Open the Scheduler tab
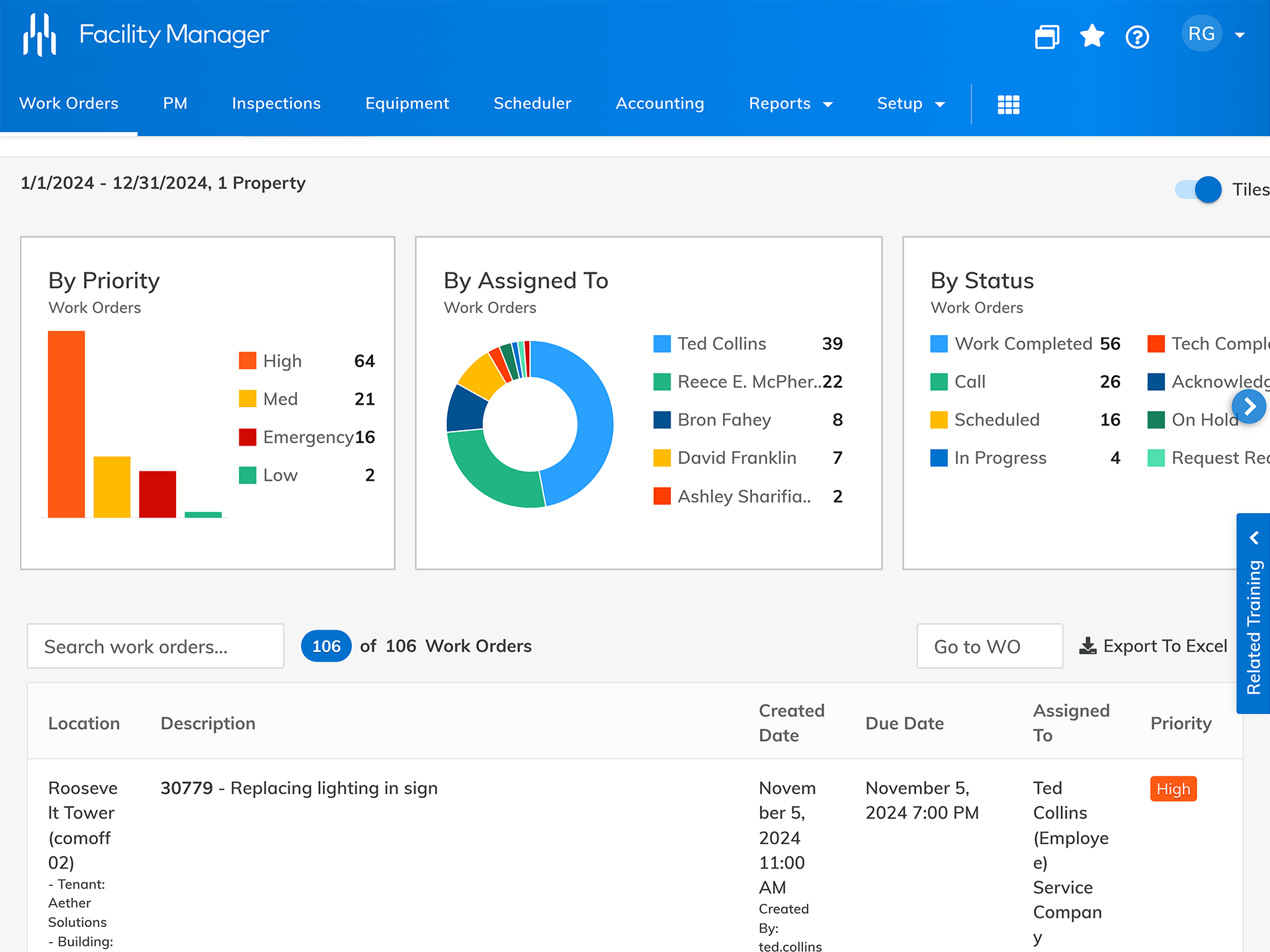 pyautogui.click(x=532, y=104)
